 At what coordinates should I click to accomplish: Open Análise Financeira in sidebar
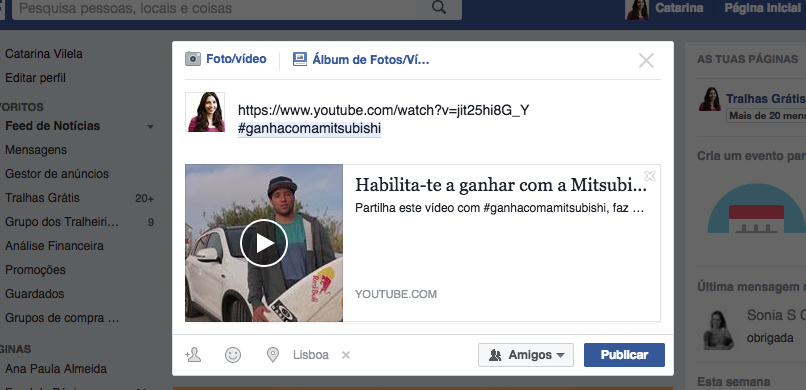point(54,246)
